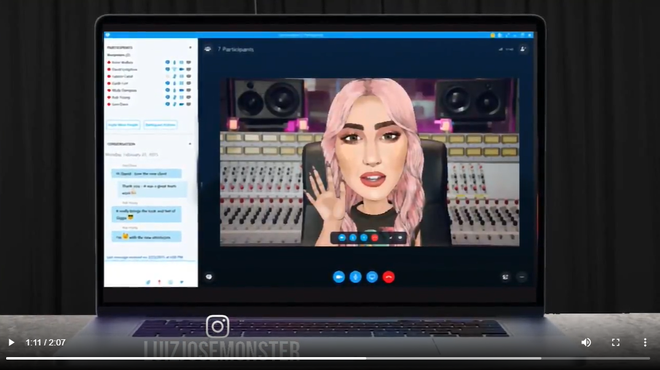Click the microphone icon in Molly Dempsey's row
This screenshot has width=660, height=370.
175,91
